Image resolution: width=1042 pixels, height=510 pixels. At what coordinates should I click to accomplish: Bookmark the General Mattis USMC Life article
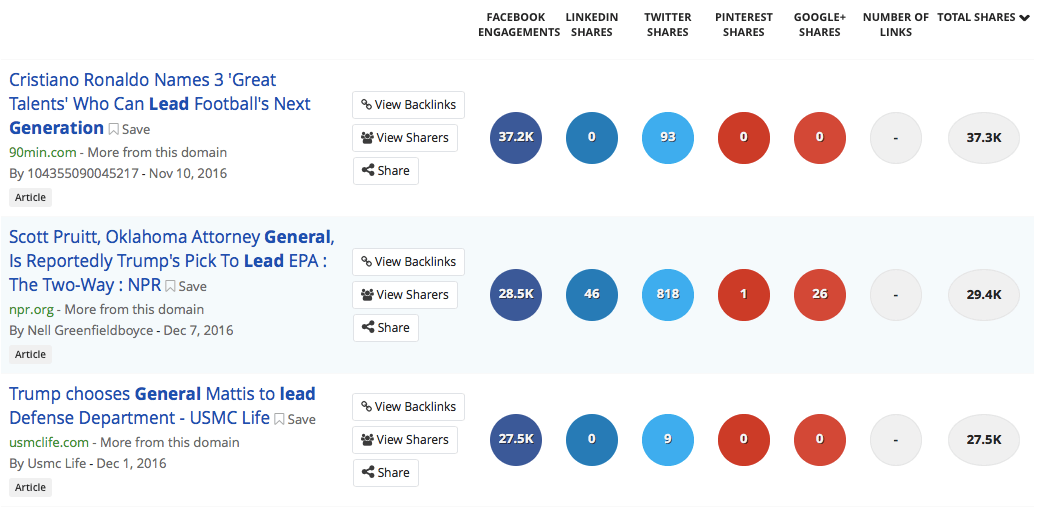295,419
